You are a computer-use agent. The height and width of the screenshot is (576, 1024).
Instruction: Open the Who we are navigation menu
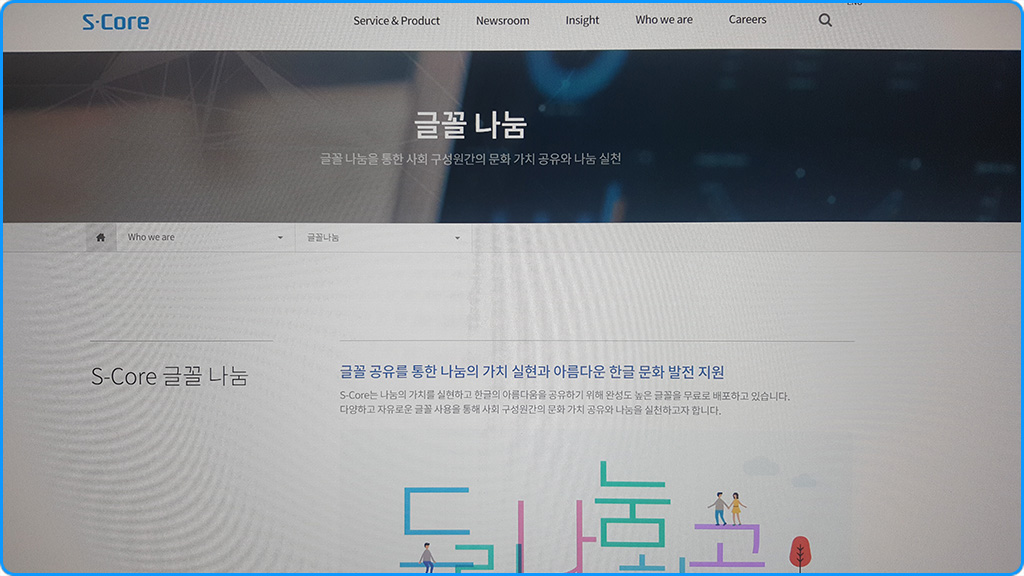tap(663, 20)
